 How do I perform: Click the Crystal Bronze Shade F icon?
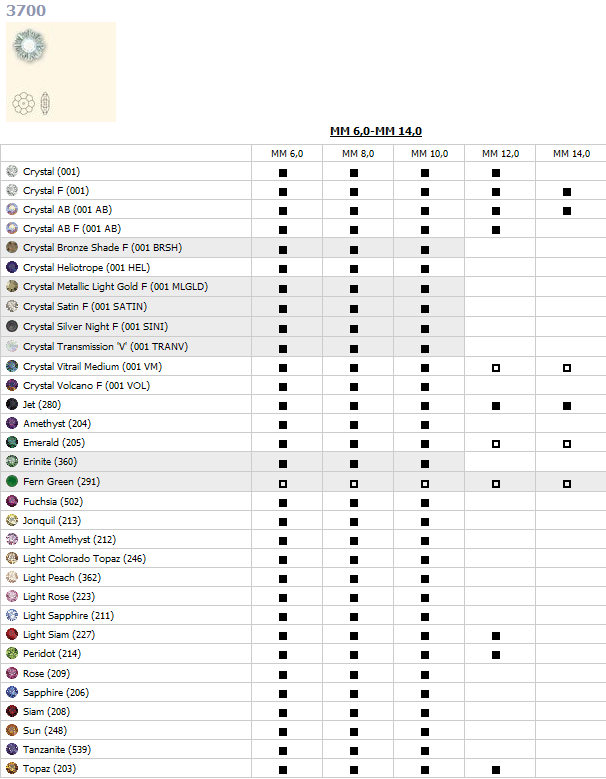pyautogui.click(x=12, y=247)
